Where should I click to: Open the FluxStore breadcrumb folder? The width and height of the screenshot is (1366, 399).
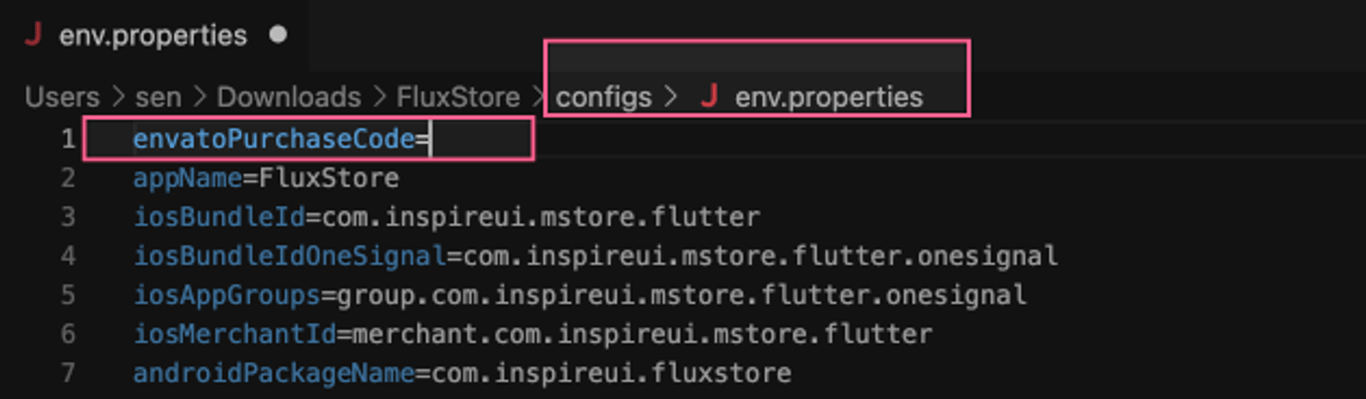point(458,97)
